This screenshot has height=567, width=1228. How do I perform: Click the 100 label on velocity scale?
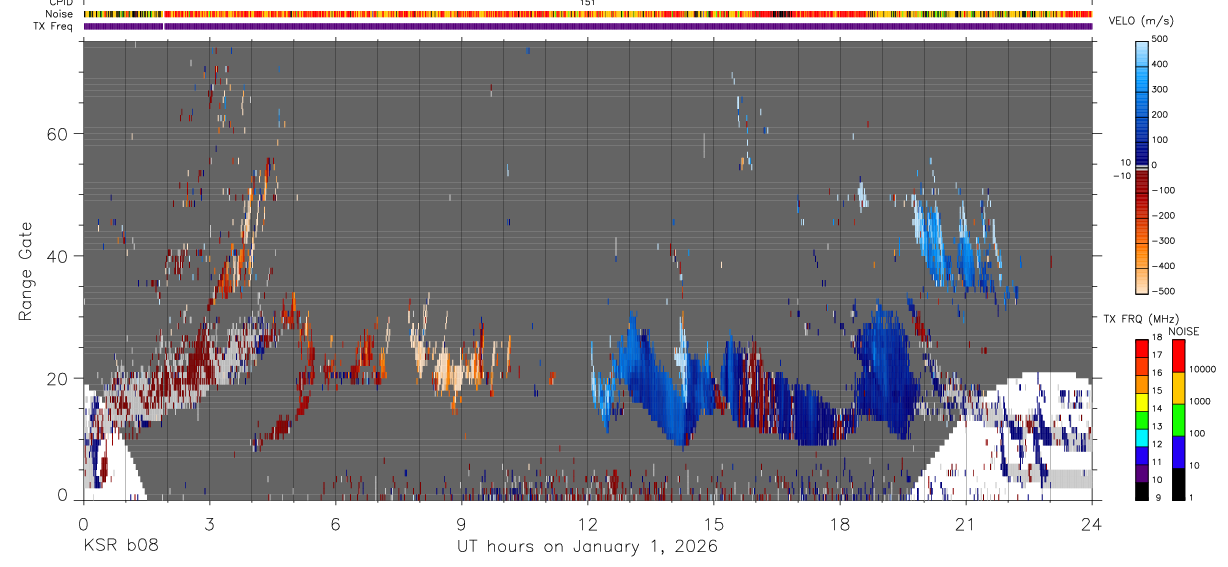tap(1160, 139)
